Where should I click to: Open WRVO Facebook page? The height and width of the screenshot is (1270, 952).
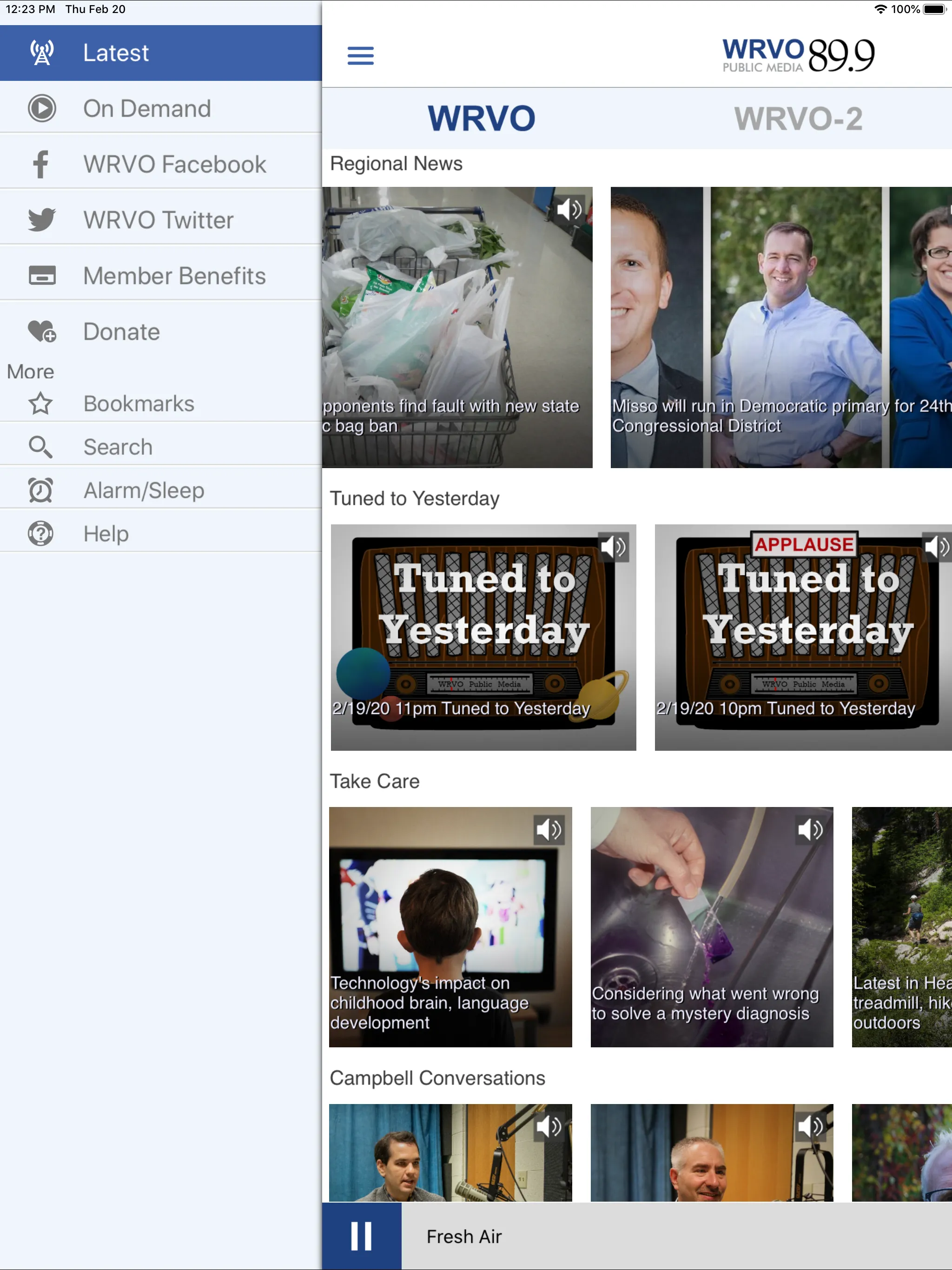pos(160,164)
